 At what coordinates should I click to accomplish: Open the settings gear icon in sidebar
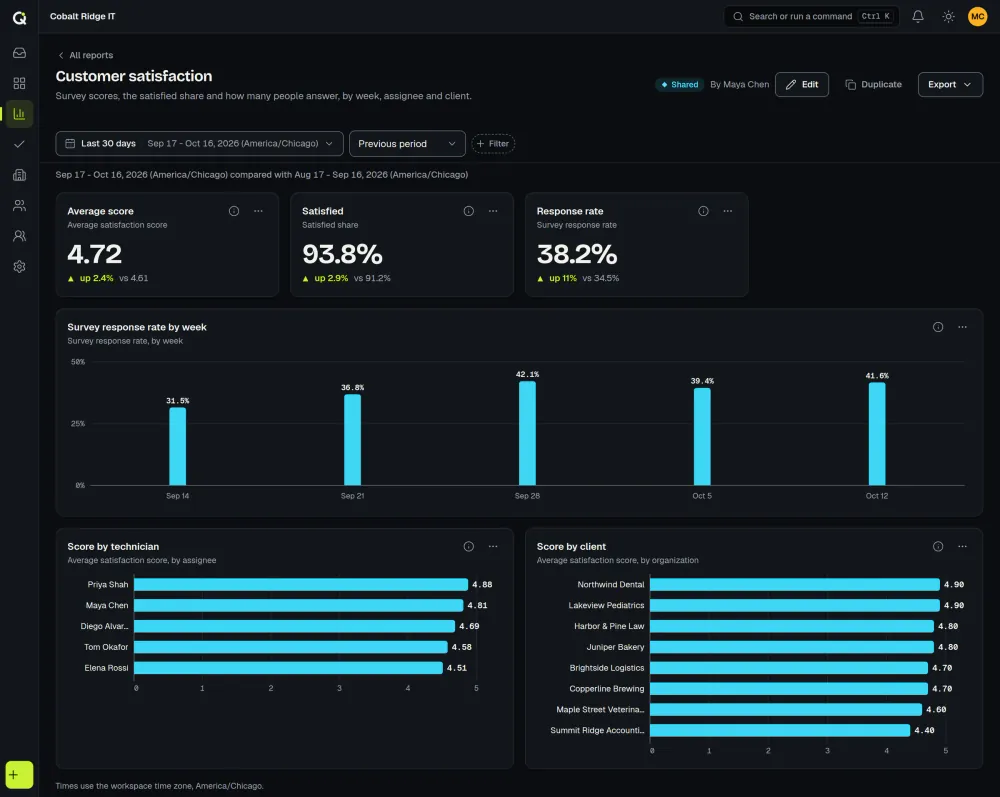pyautogui.click(x=19, y=267)
